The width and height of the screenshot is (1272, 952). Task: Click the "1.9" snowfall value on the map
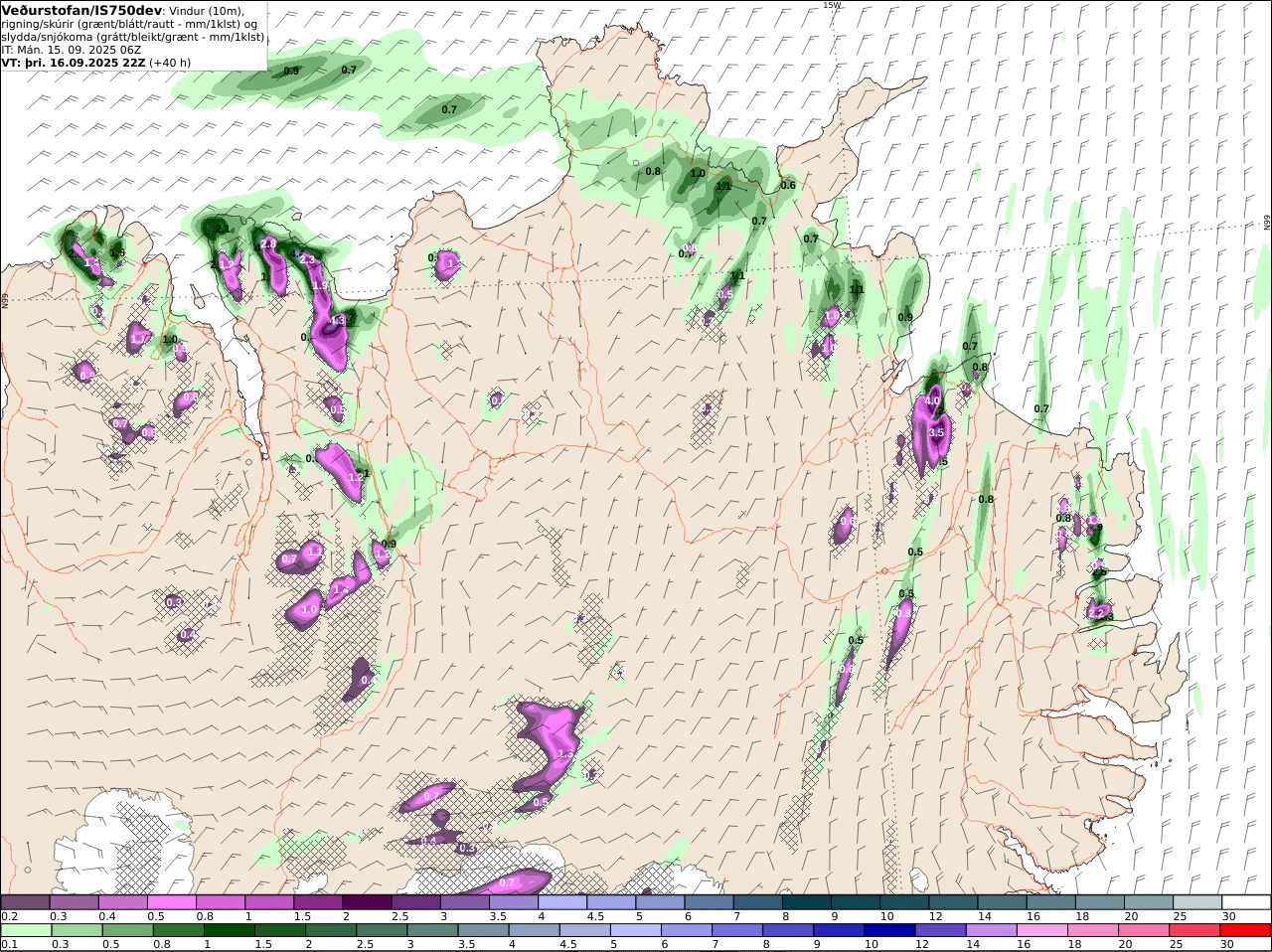tap(320, 285)
